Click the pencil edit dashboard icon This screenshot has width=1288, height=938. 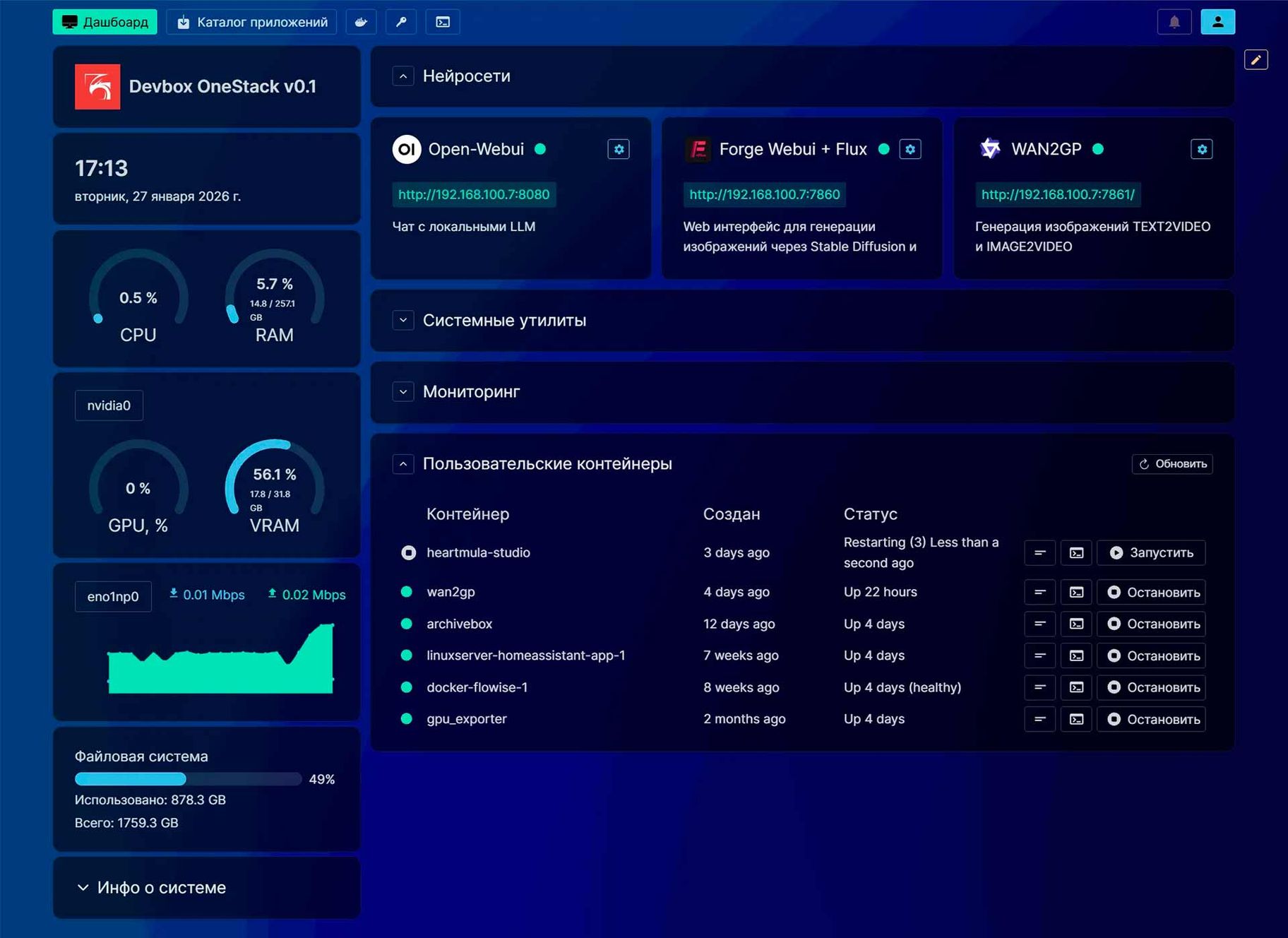coord(1256,60)
